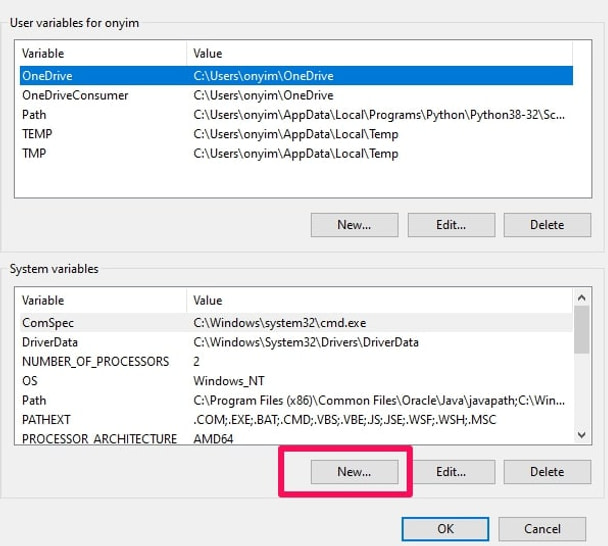Click Value column header in System variables
Screen dimensions: 608x546
(x=380, y=300)
